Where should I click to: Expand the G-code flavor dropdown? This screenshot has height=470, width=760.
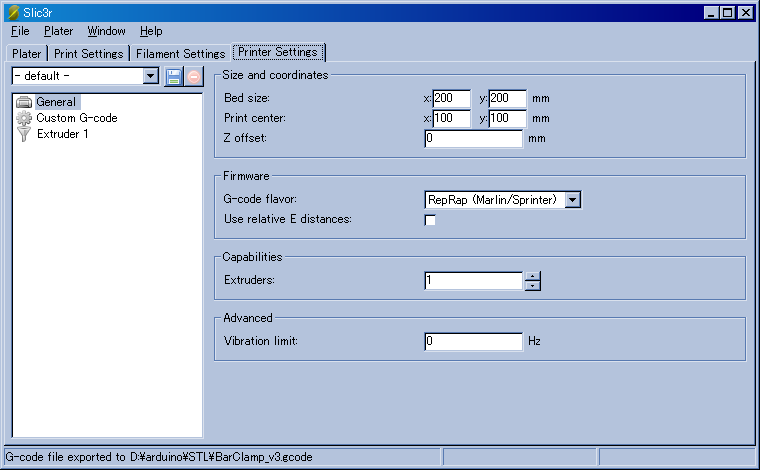pyautogui.click(x=572, y=199)
